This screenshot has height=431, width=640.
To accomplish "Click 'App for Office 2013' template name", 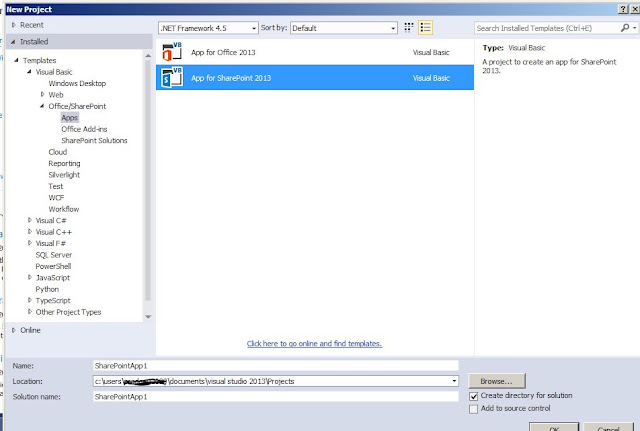I will 223,52.
